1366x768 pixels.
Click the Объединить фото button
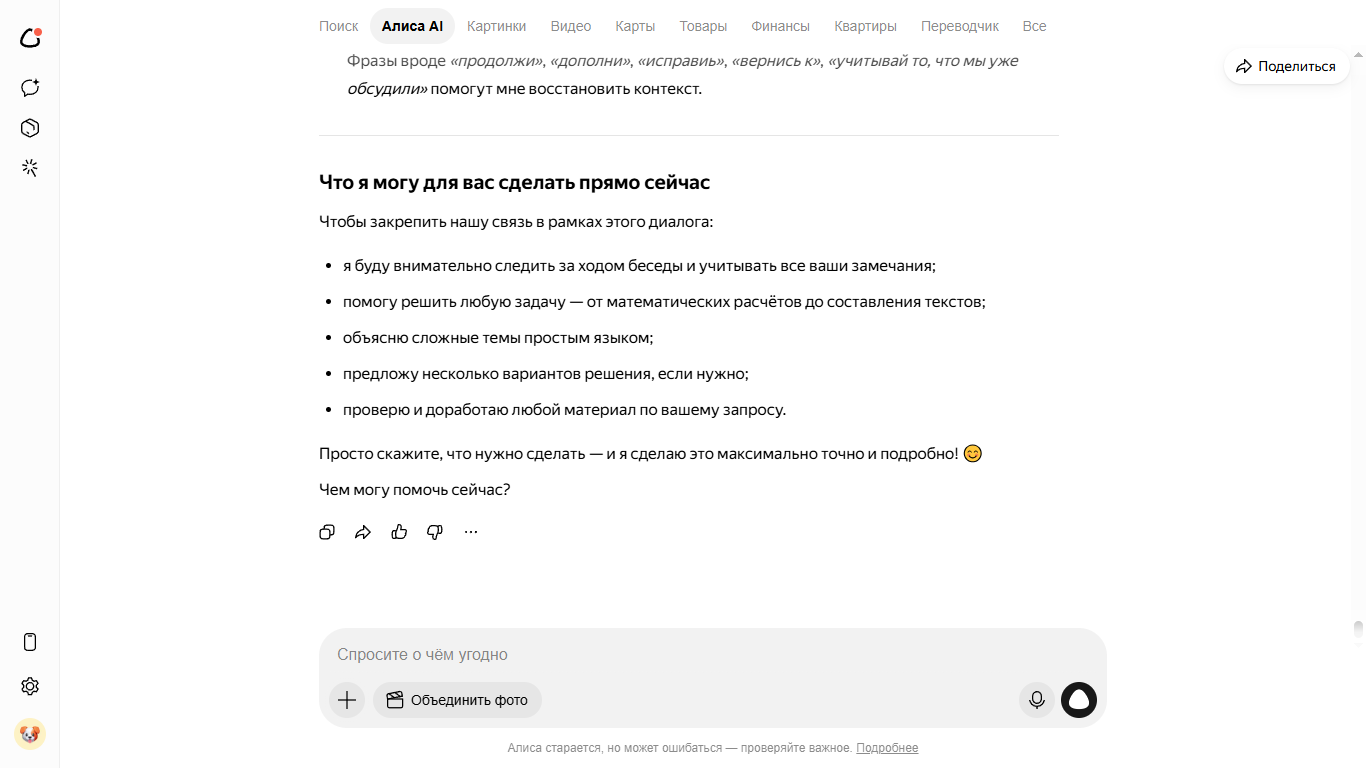coord(457,700)
